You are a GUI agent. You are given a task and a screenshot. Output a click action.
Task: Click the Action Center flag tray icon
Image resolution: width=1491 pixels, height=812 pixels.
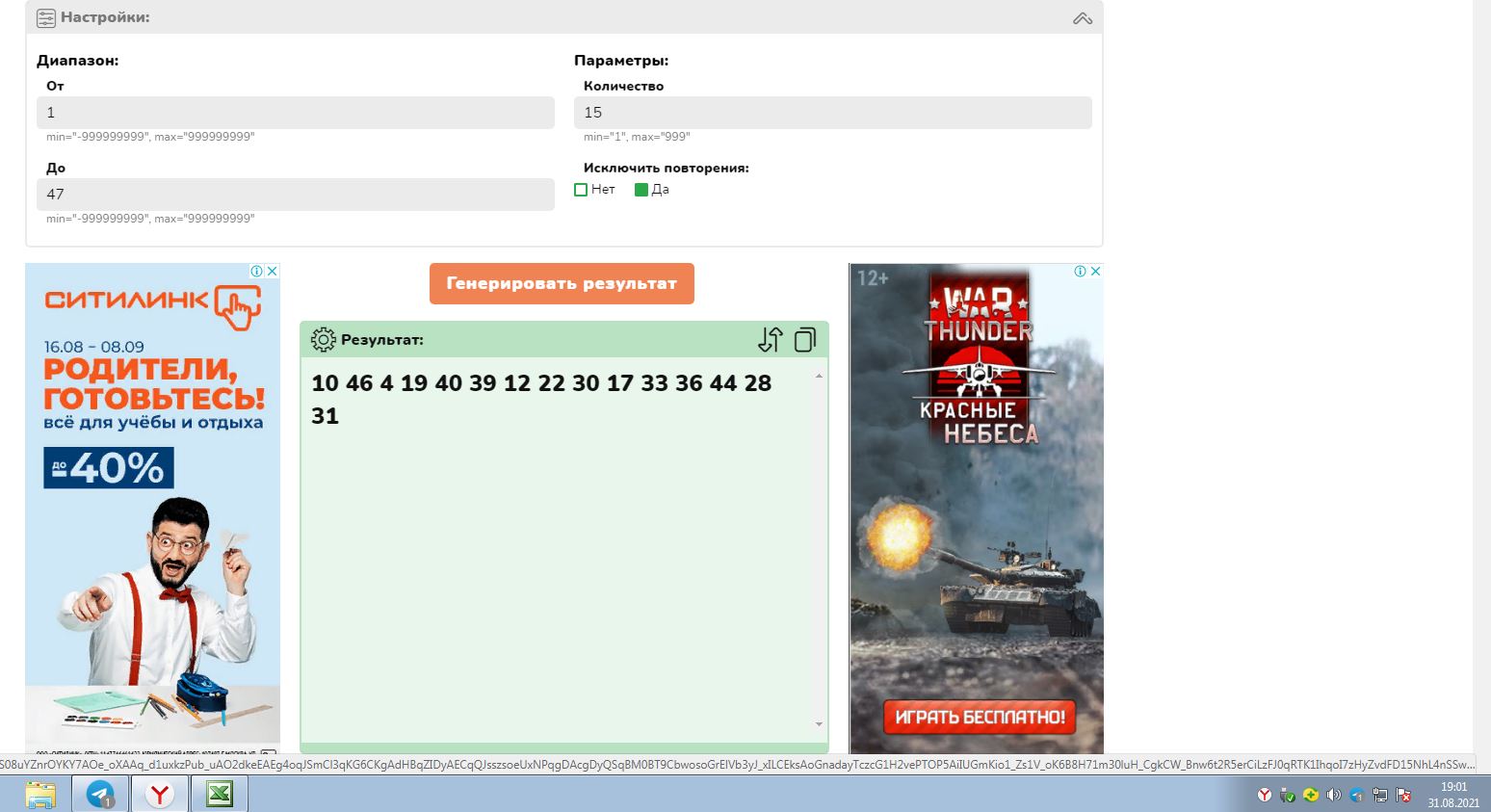1403,796
